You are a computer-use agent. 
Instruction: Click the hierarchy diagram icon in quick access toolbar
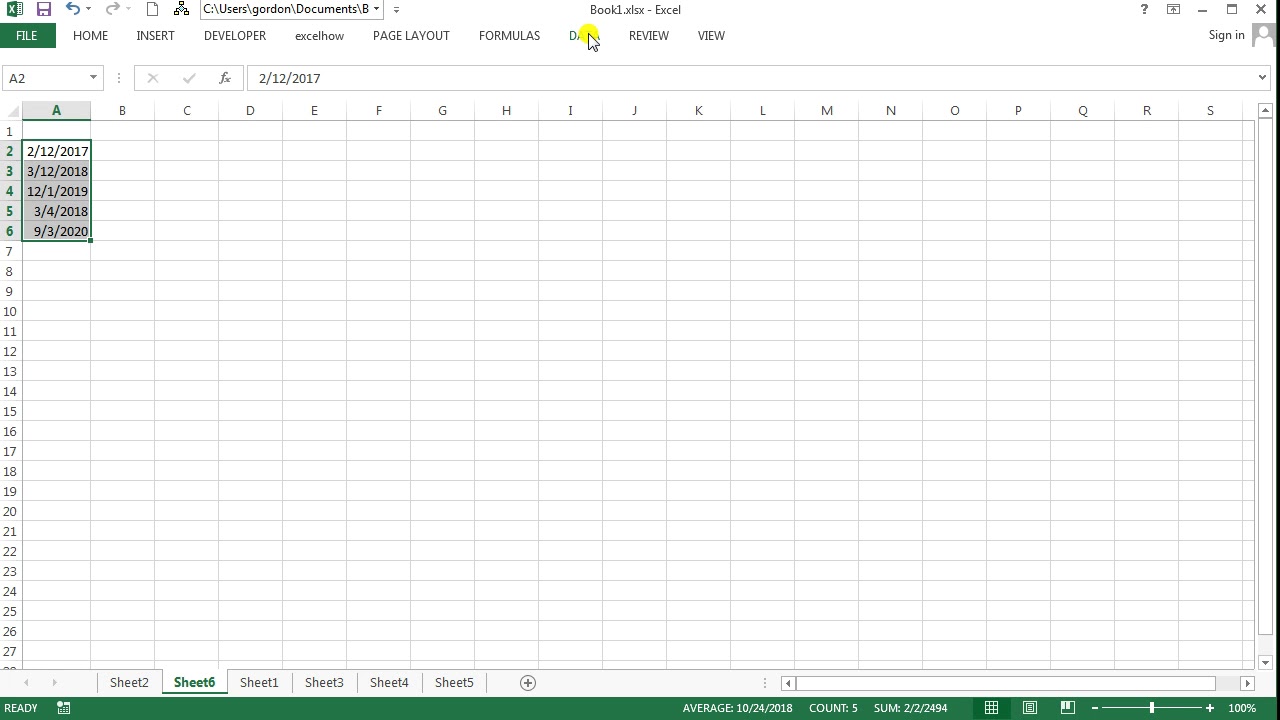tap(181, 9)
